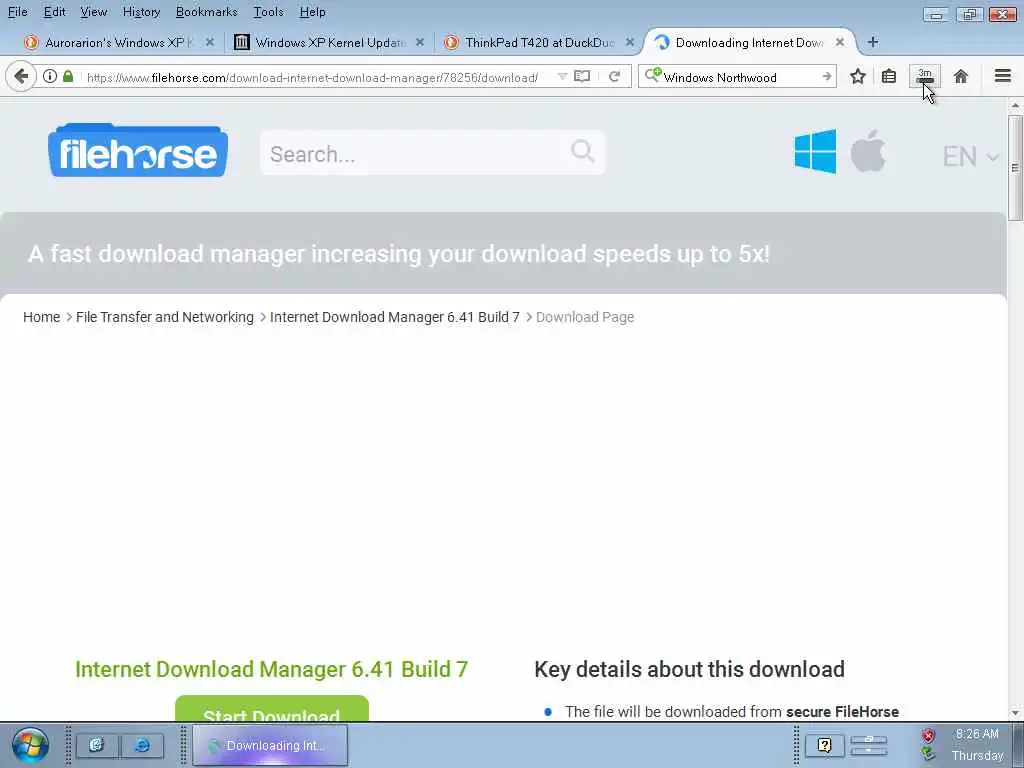Click the browser back arrow button

click(x=21, y=77)
